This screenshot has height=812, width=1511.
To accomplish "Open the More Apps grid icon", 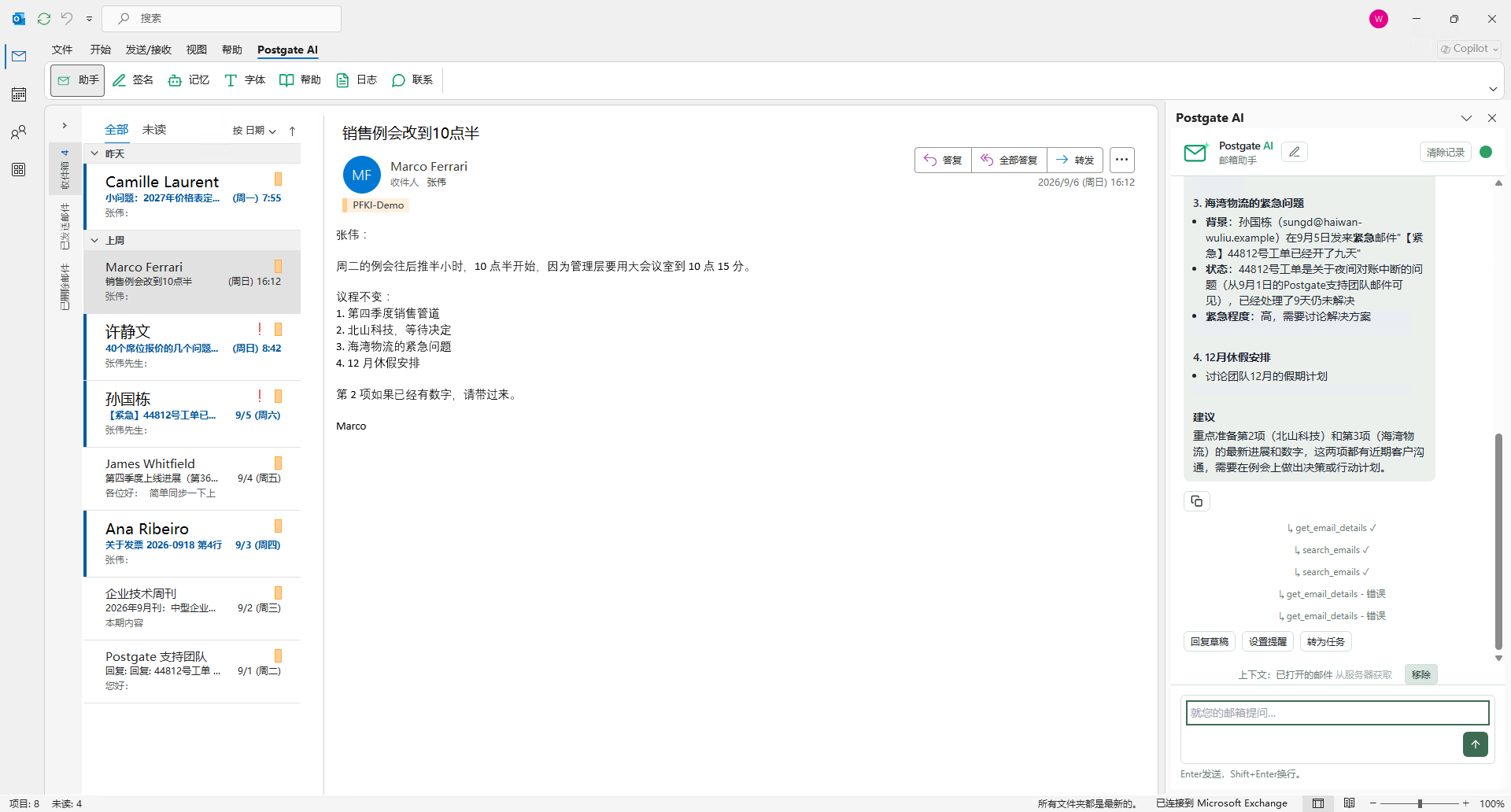I will [19, 169].
